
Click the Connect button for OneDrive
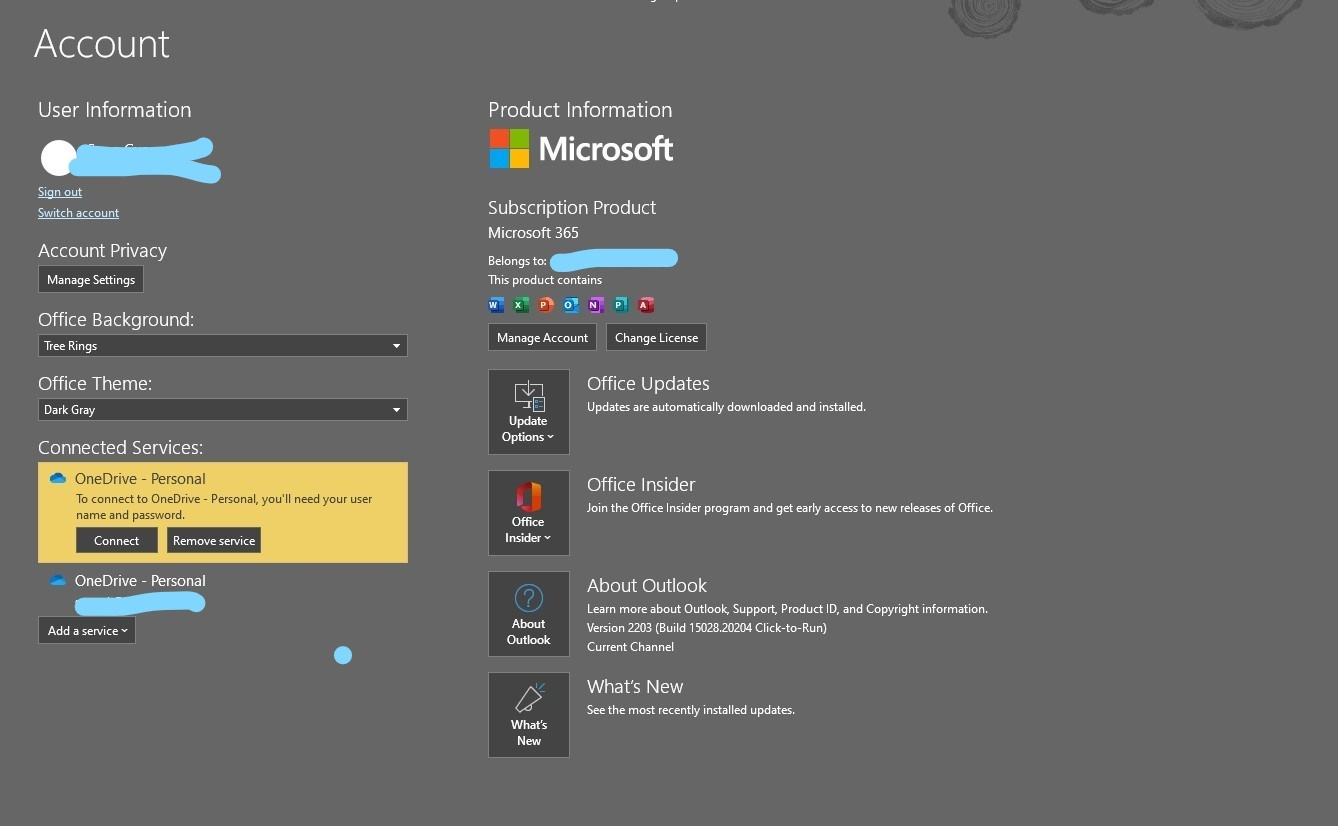[117, 541]
